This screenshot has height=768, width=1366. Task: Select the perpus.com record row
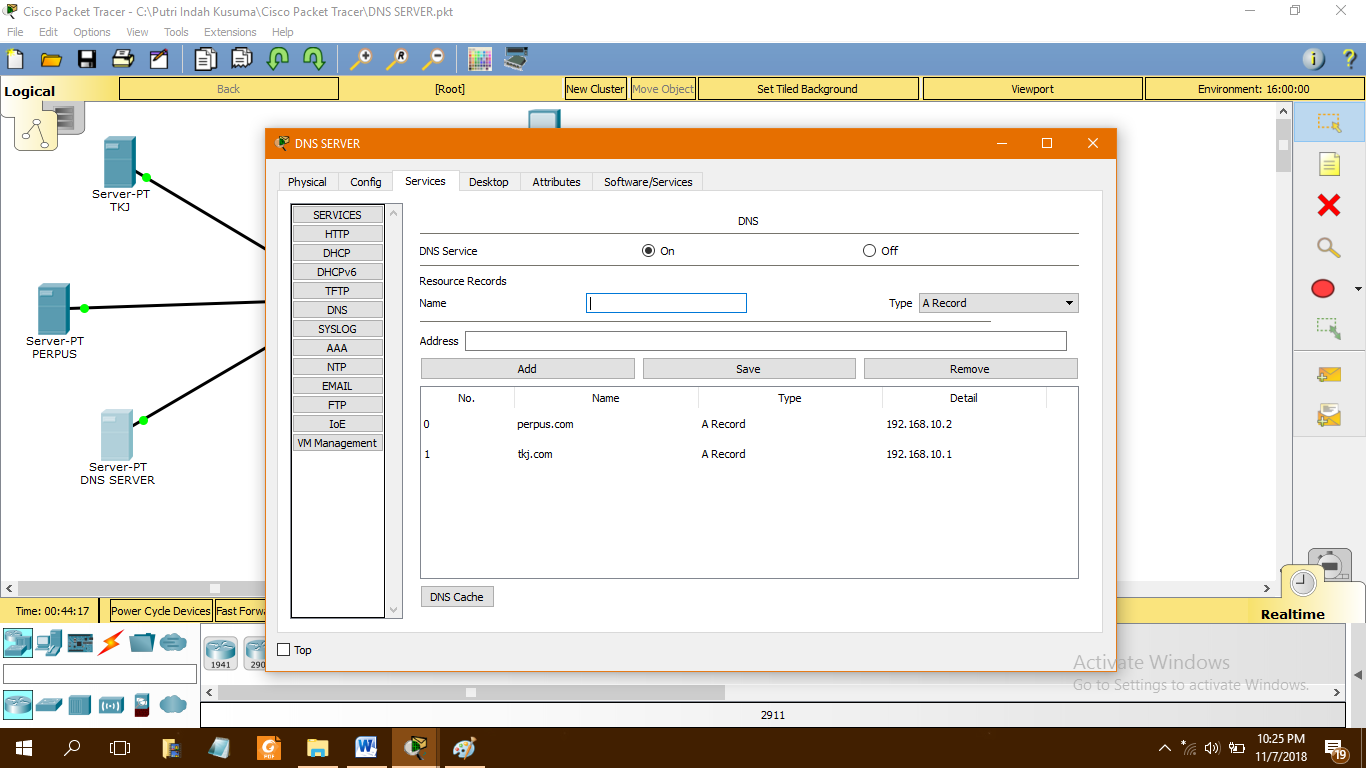749,424
